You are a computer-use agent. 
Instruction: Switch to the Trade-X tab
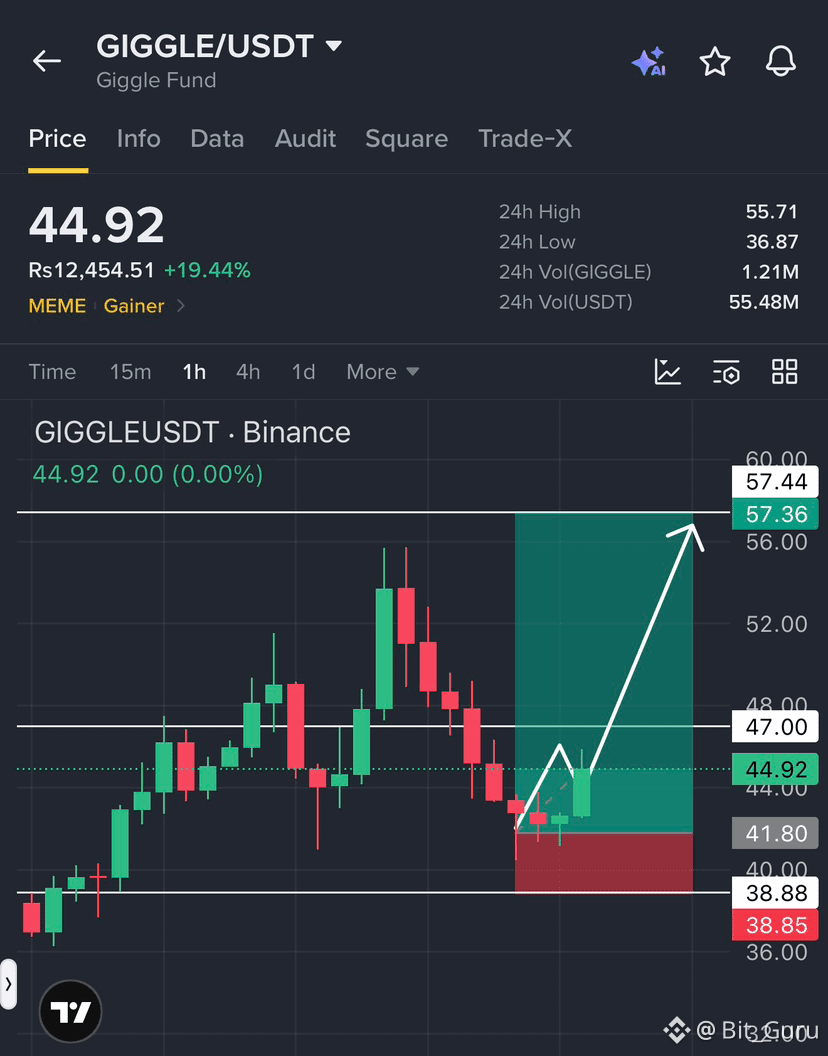(525, 139)
